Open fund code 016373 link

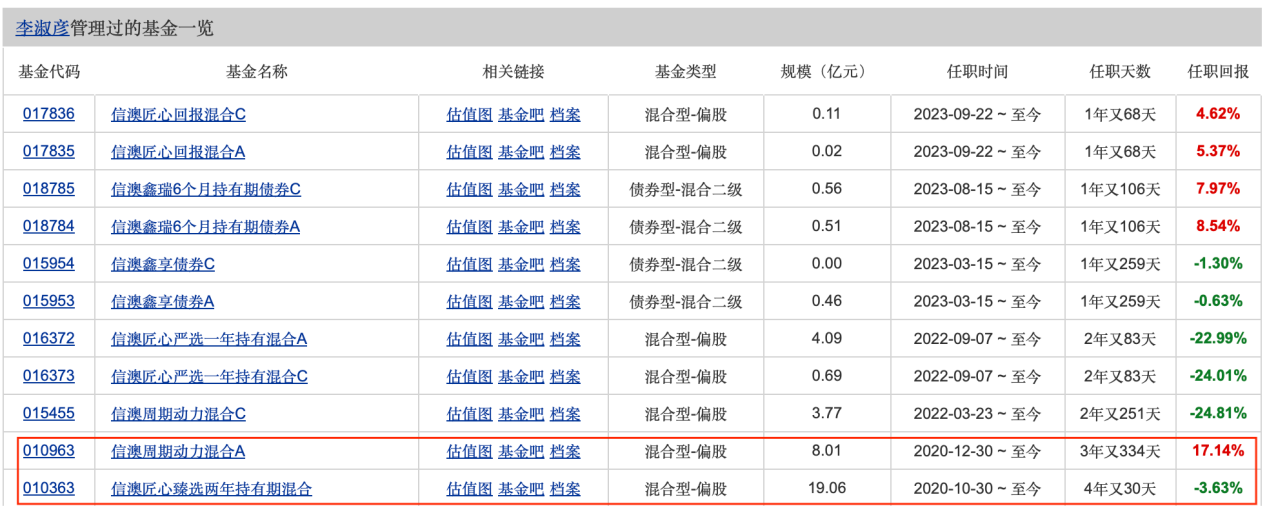[x=49, y=376]
